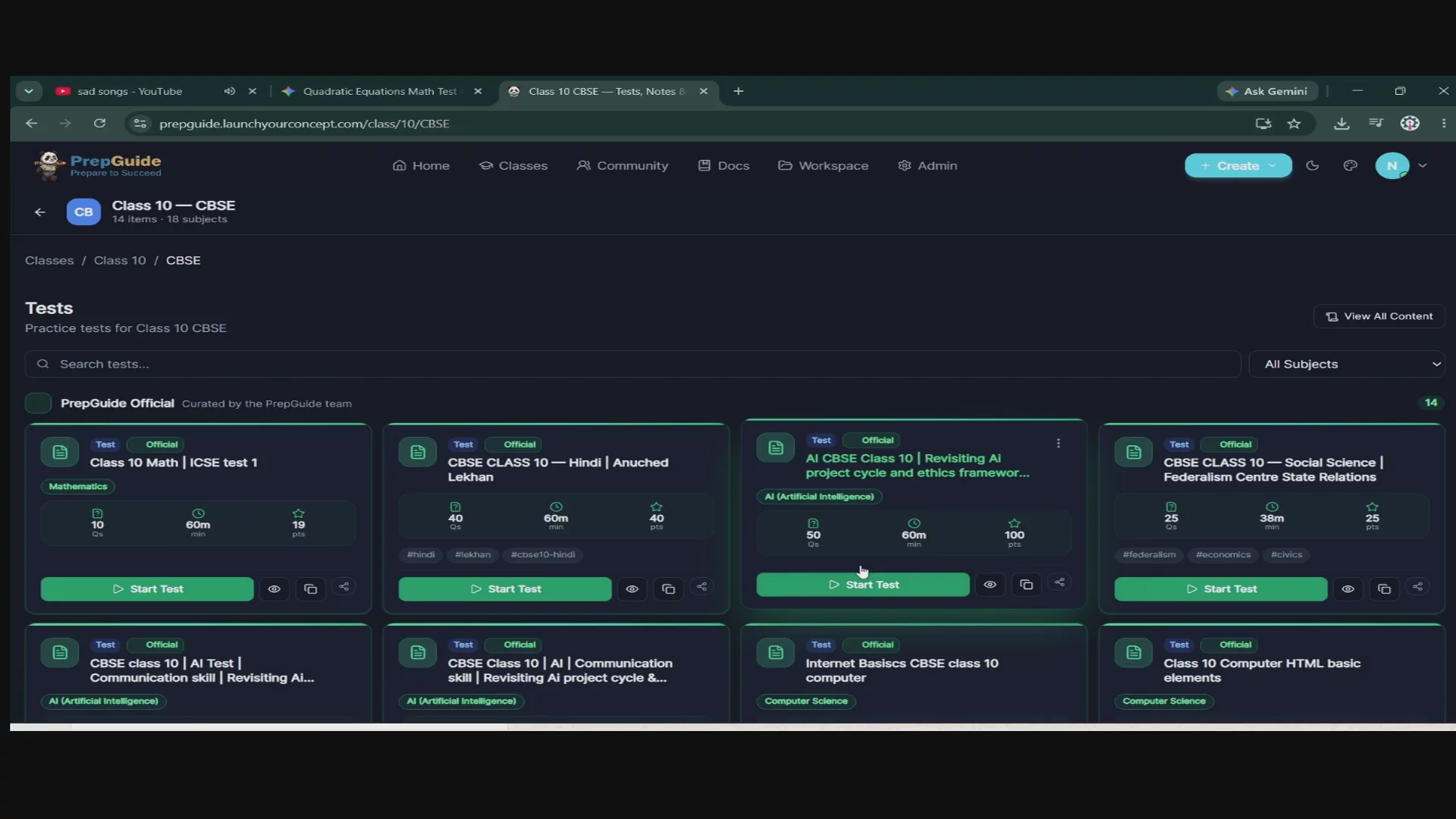Click the #economics tag
Viewport: 1456px width, 819px height.
pos(1223,555)
